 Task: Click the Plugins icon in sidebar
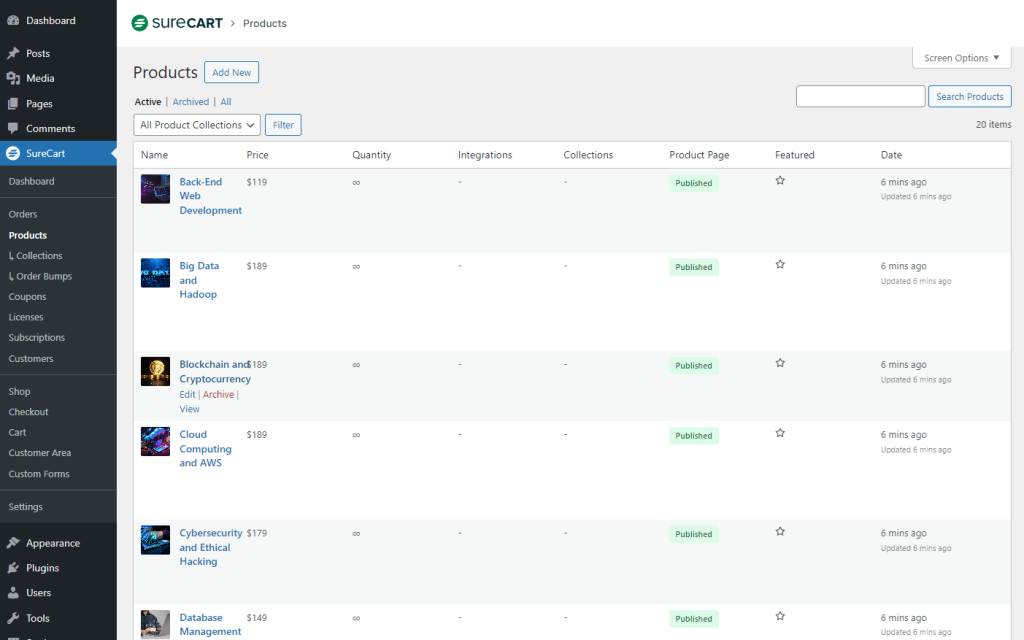tap(13, 568)
